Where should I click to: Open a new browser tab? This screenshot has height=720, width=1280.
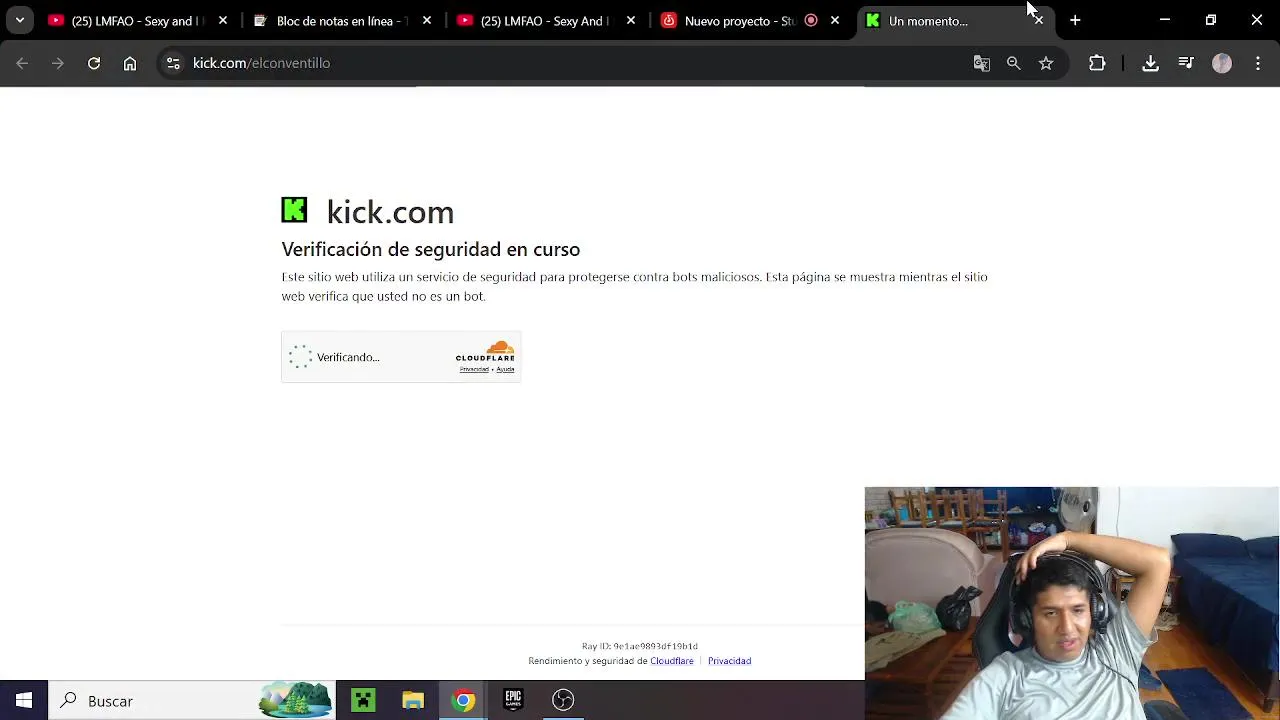pos(1075,20)
